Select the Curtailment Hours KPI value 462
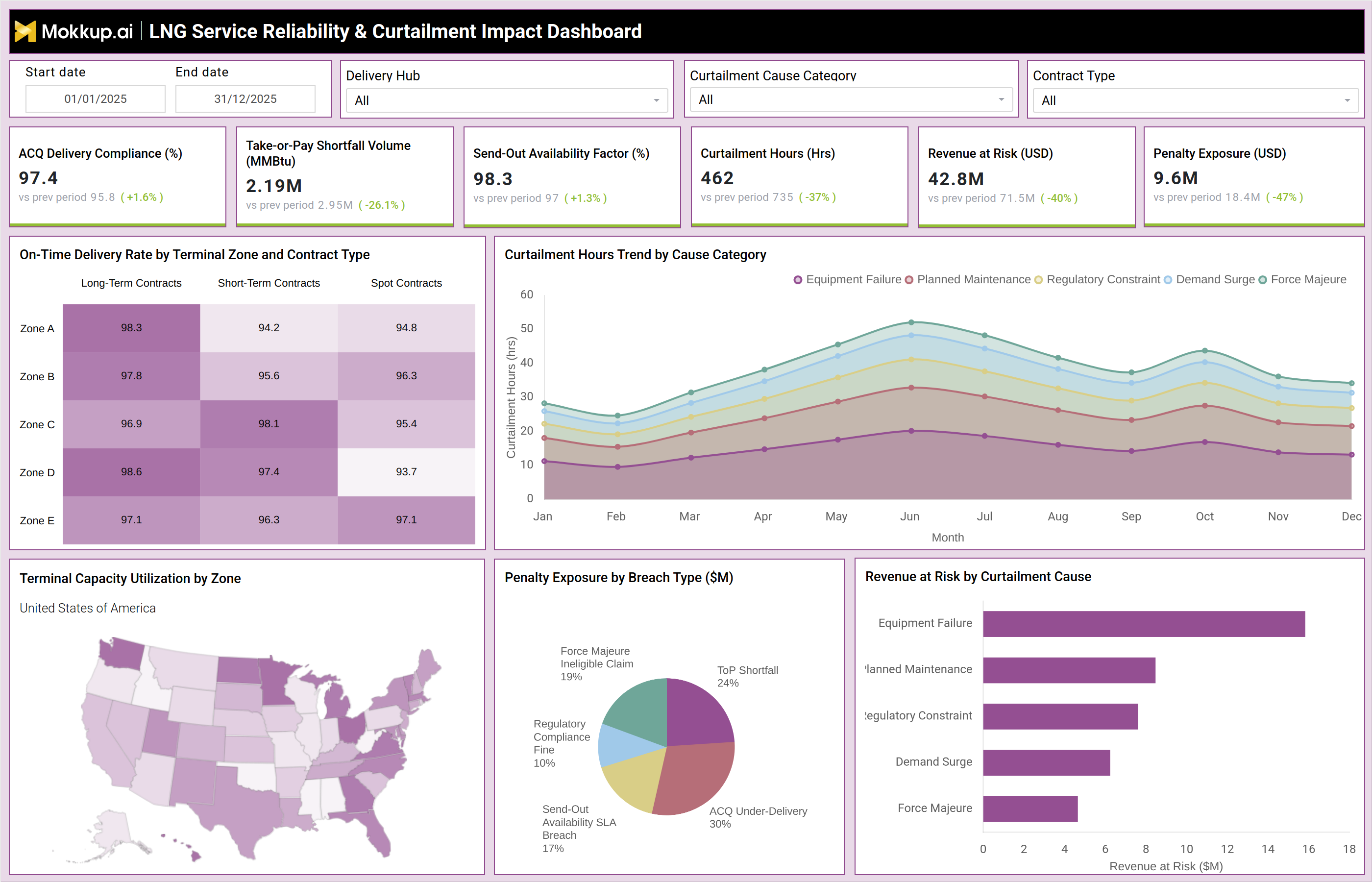This screenshot has height=882, width=1372. [717, 178]
